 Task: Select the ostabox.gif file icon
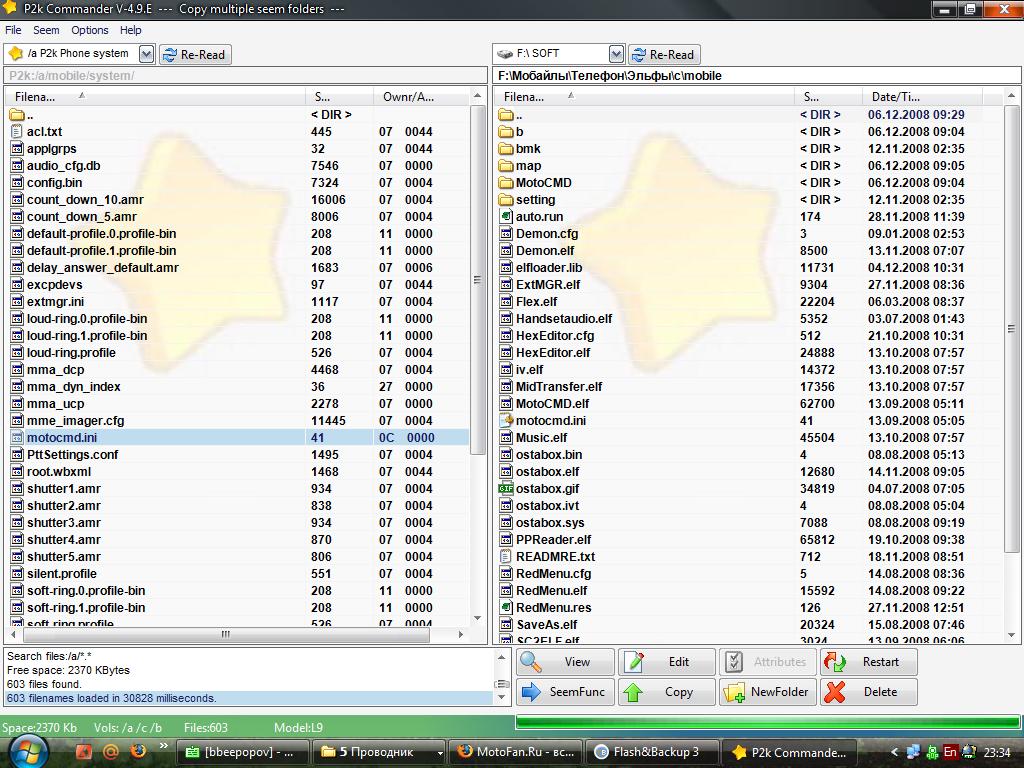pos(506,488)
